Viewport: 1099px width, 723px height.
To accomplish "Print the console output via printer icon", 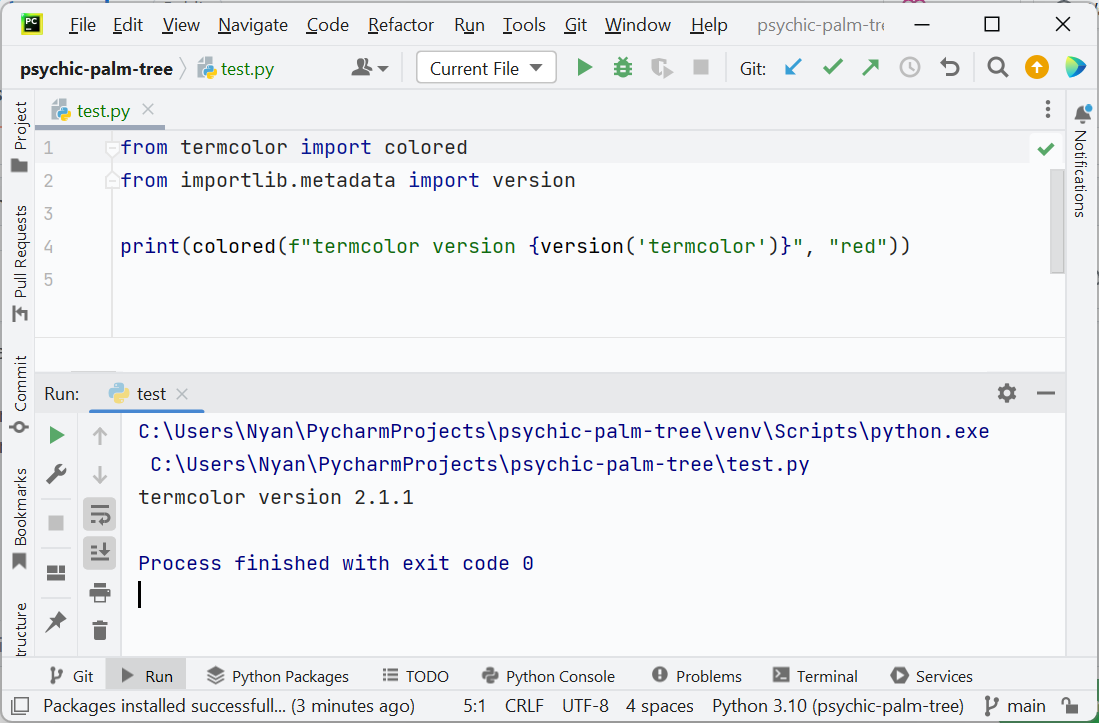I will pos(99,592).
